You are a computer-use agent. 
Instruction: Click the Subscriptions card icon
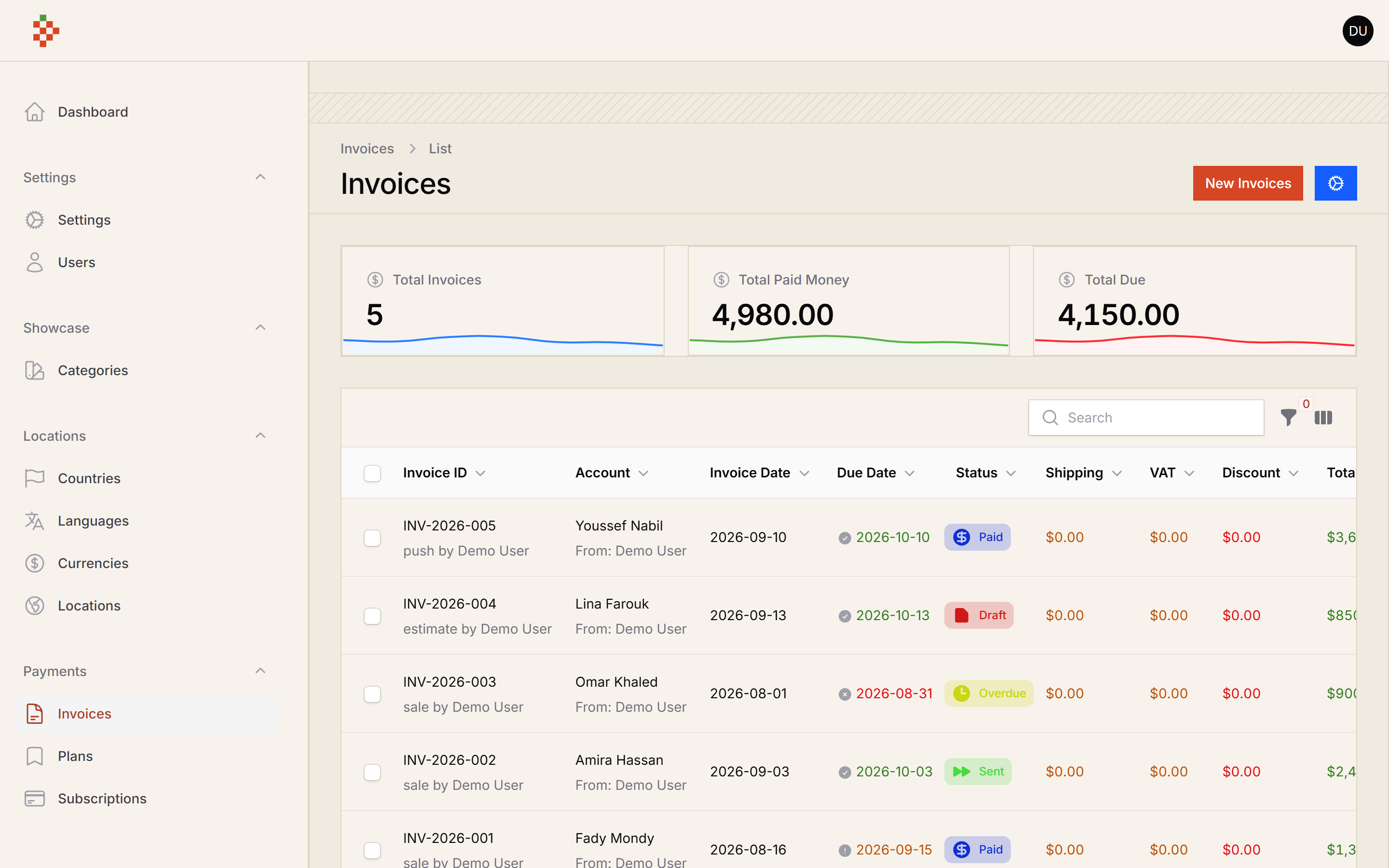(34, 799)
